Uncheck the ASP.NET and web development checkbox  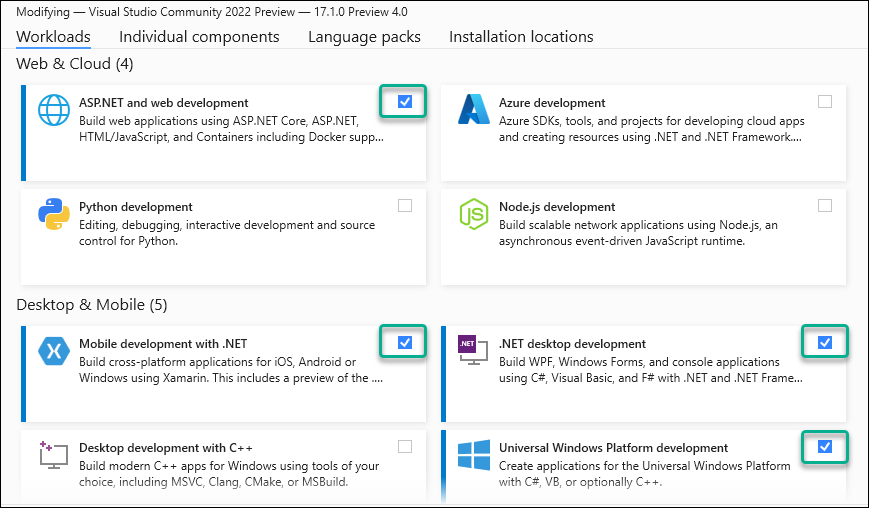(x=404, y=101)
